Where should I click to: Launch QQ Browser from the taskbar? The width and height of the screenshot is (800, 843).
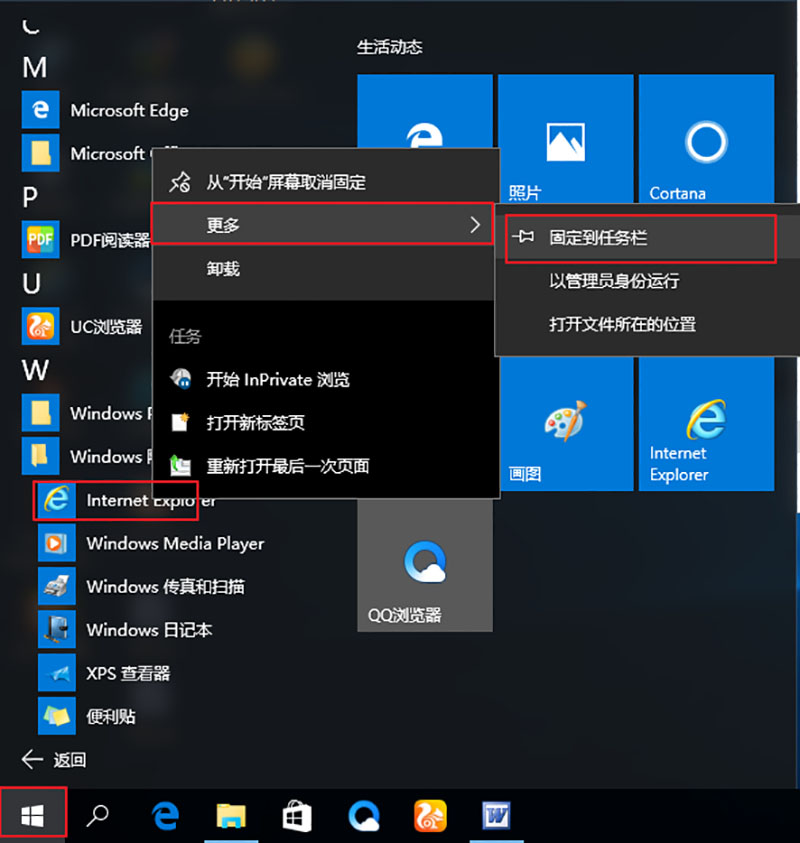[x=364, y=816]
